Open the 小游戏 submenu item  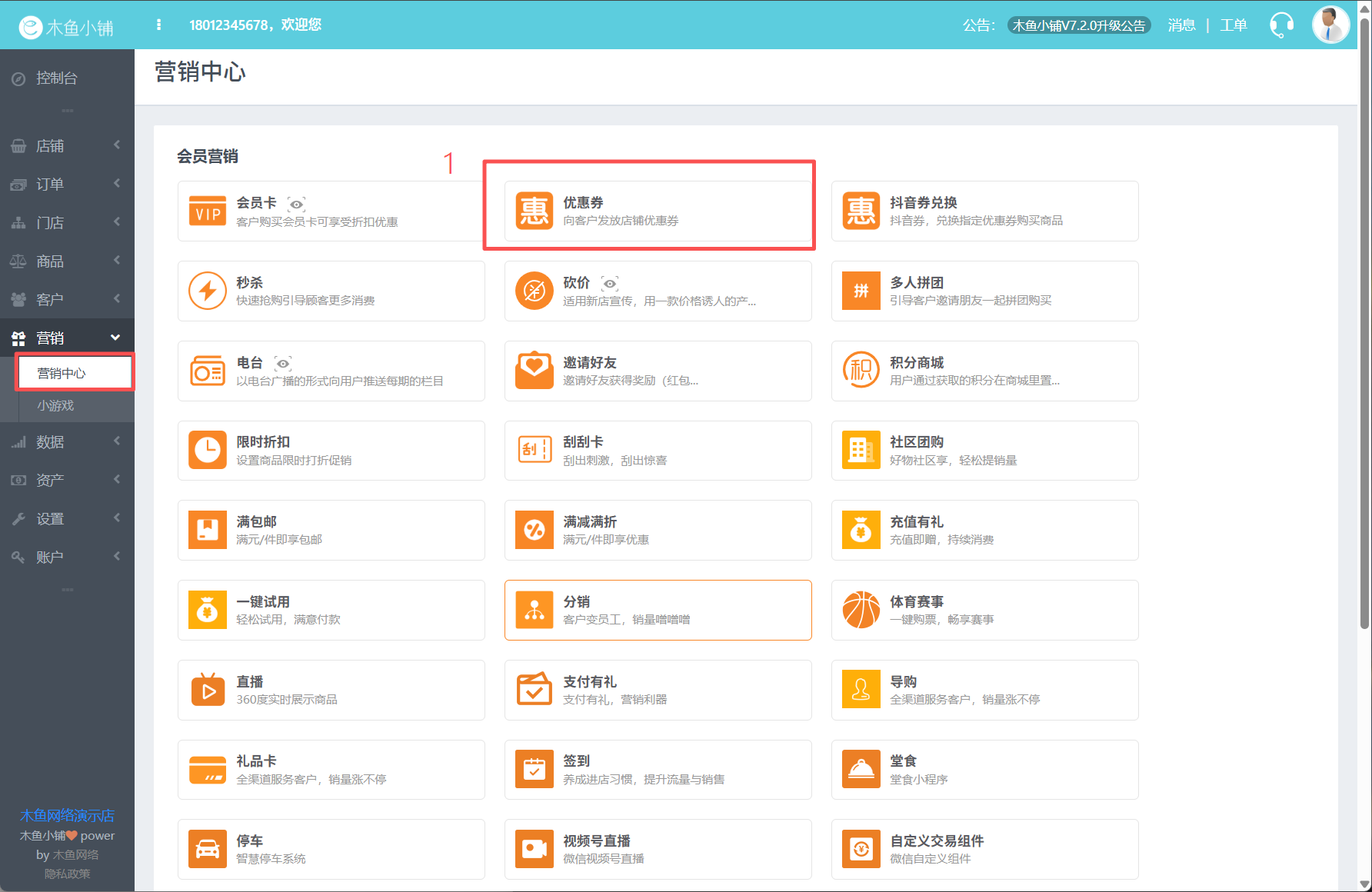56,405
